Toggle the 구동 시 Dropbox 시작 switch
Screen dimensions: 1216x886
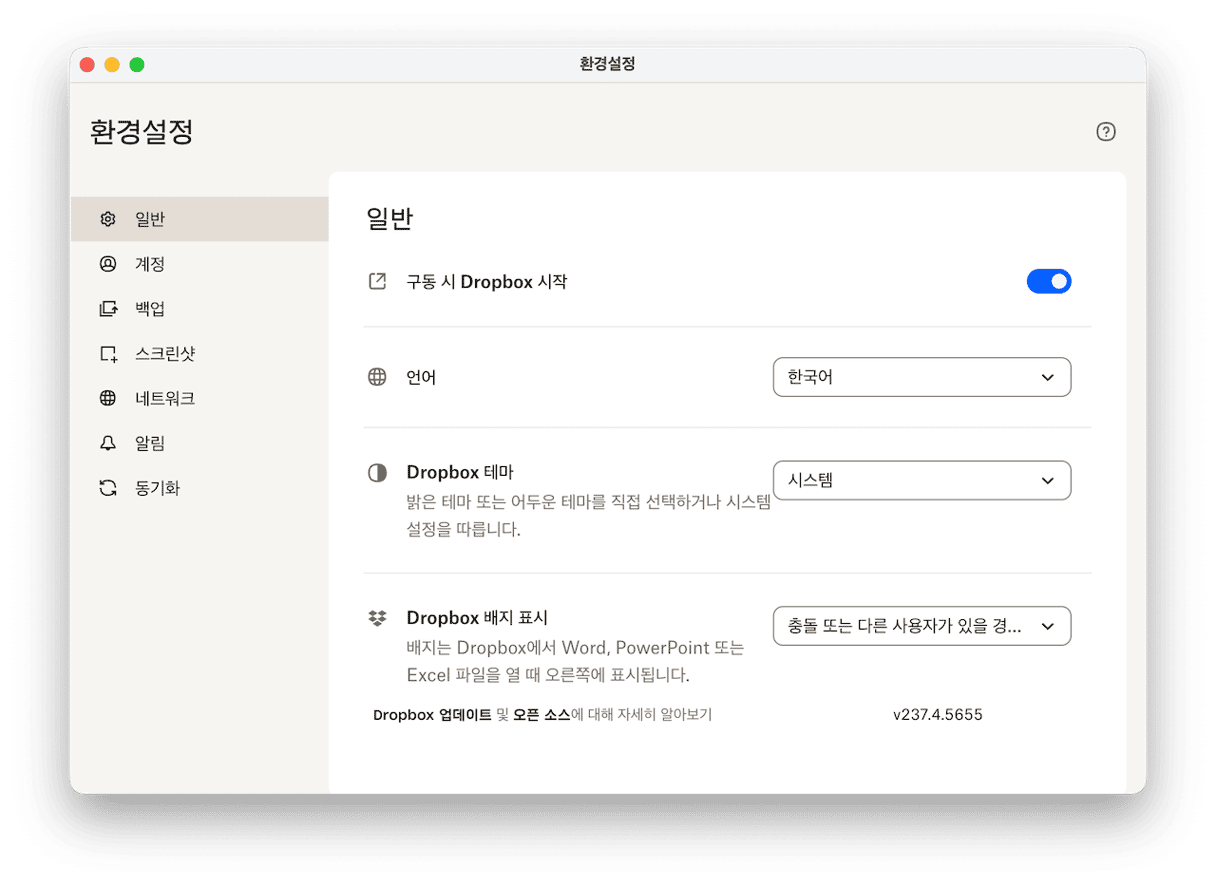coord(1048,282)
